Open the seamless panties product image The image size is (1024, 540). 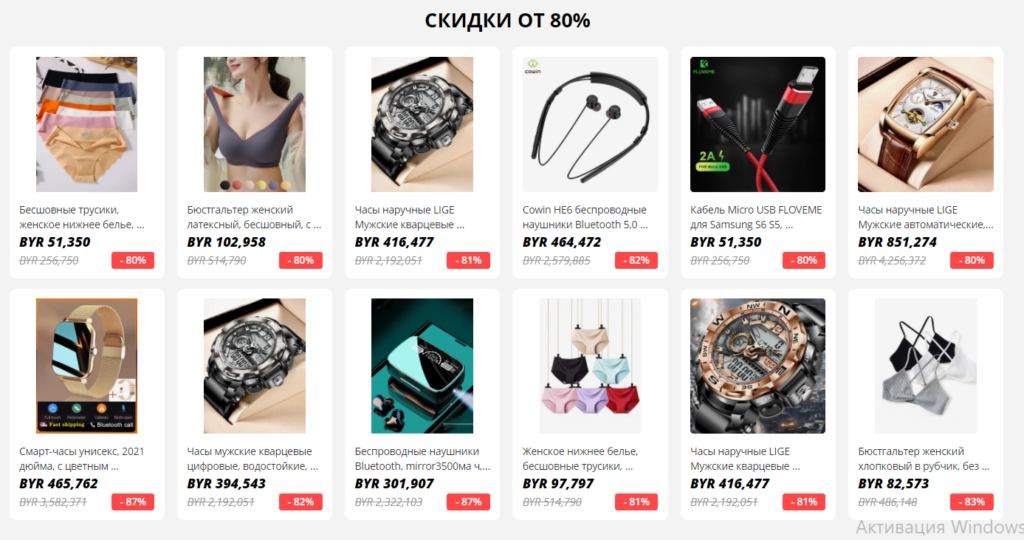87,124
